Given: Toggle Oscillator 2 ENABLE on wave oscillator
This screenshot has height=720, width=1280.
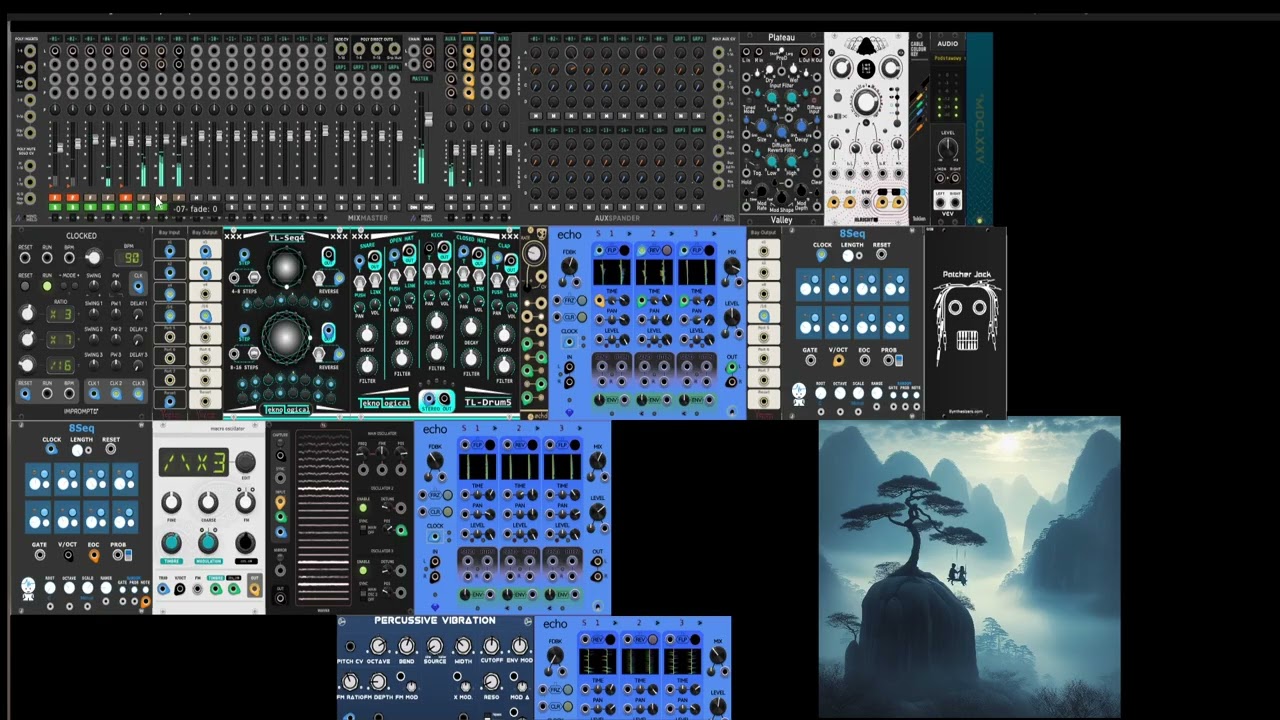Looking at the screenshot, I should pyautogui.click(x=363, y=508).
